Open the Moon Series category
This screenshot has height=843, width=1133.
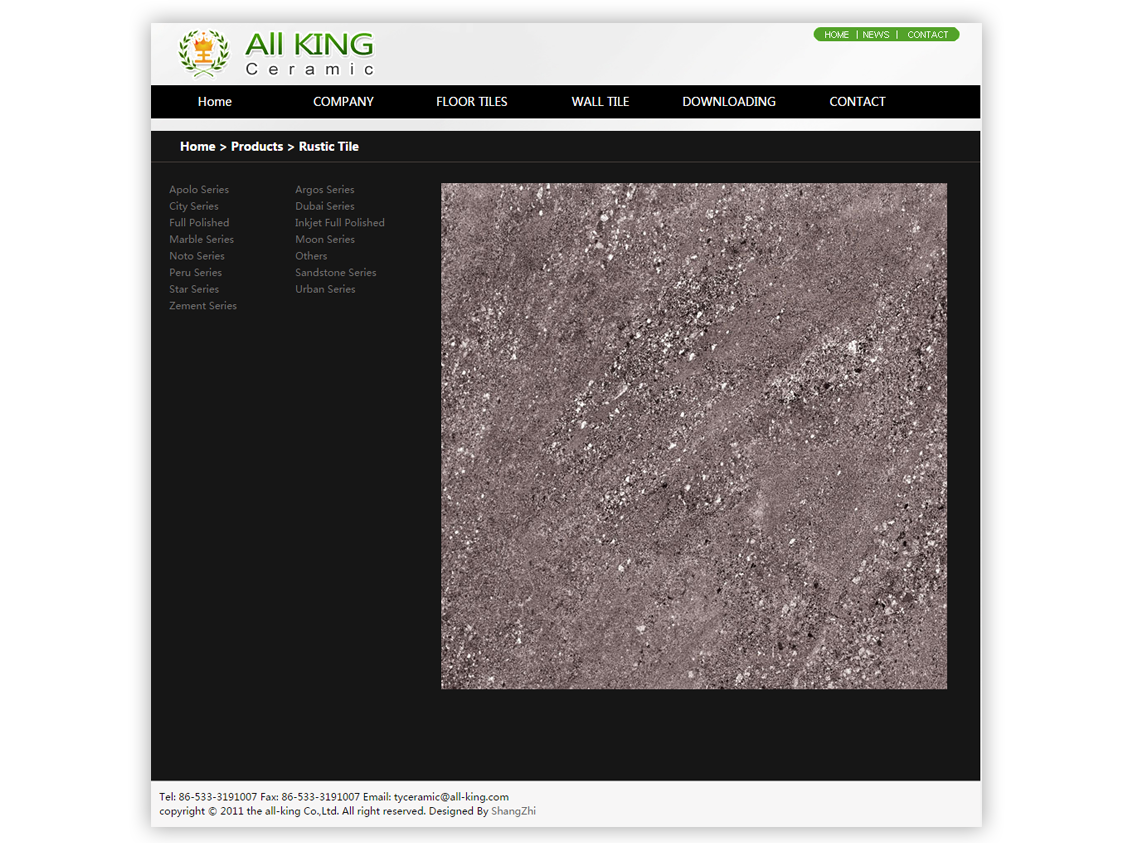point(324,239)
